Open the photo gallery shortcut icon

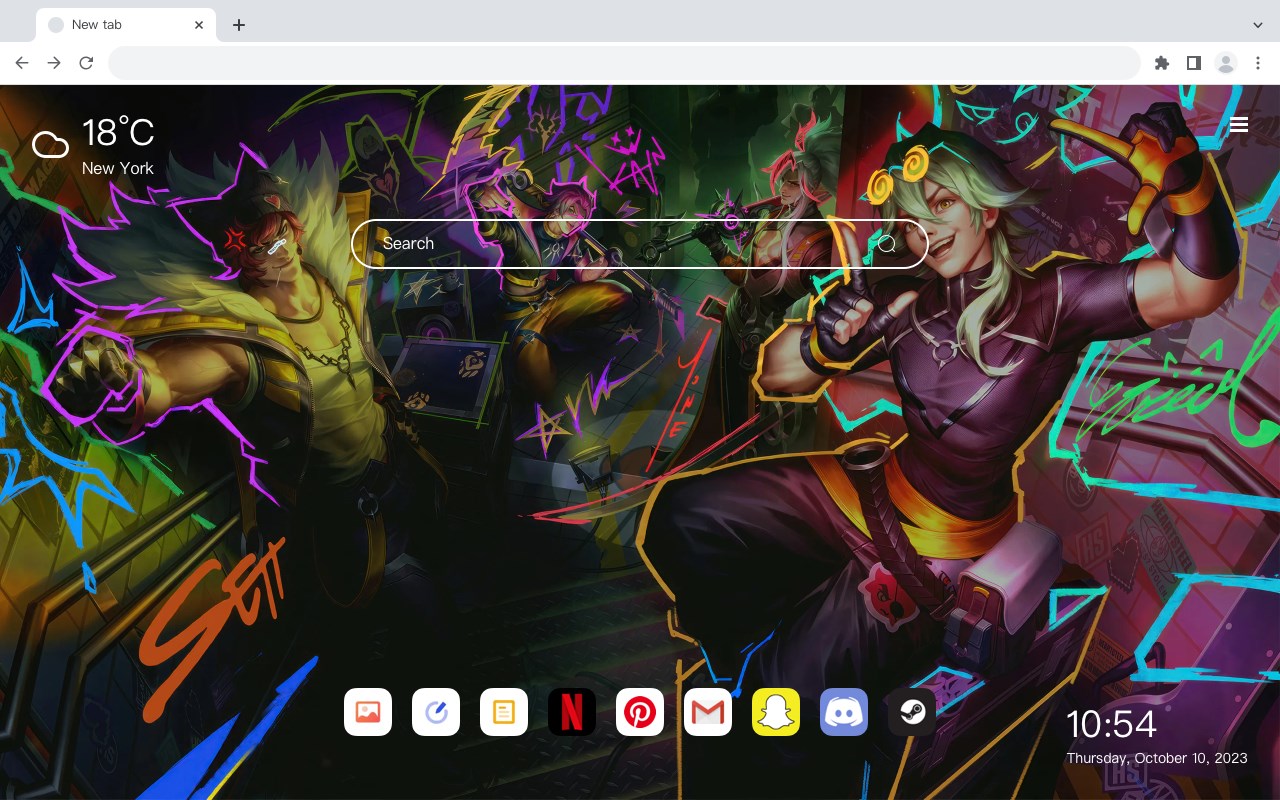point(368,712)
